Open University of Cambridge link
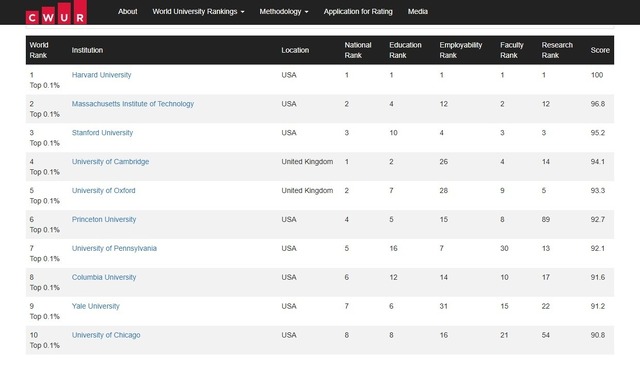Viewport: 640px width, 385px height. click(110, 162)
